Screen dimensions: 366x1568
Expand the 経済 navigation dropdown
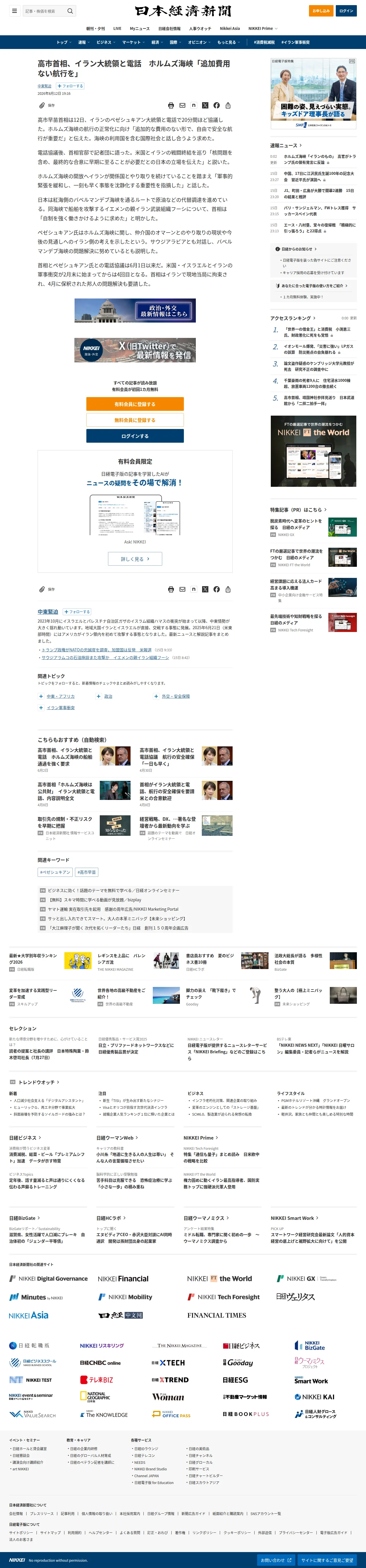157,43
